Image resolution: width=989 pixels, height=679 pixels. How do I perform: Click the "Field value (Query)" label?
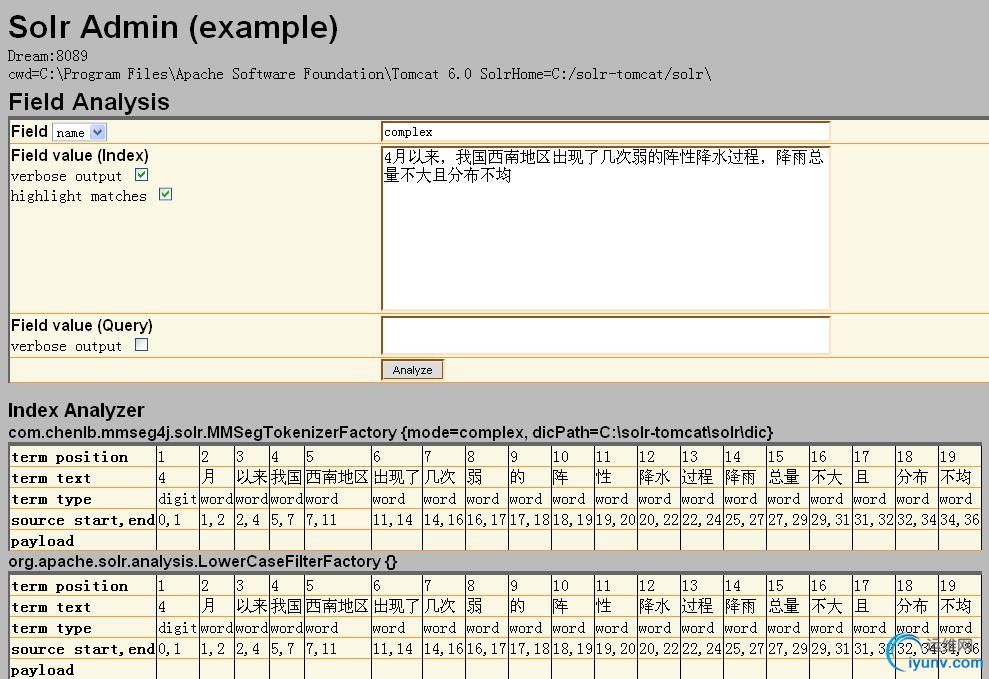tap(81, 325)
